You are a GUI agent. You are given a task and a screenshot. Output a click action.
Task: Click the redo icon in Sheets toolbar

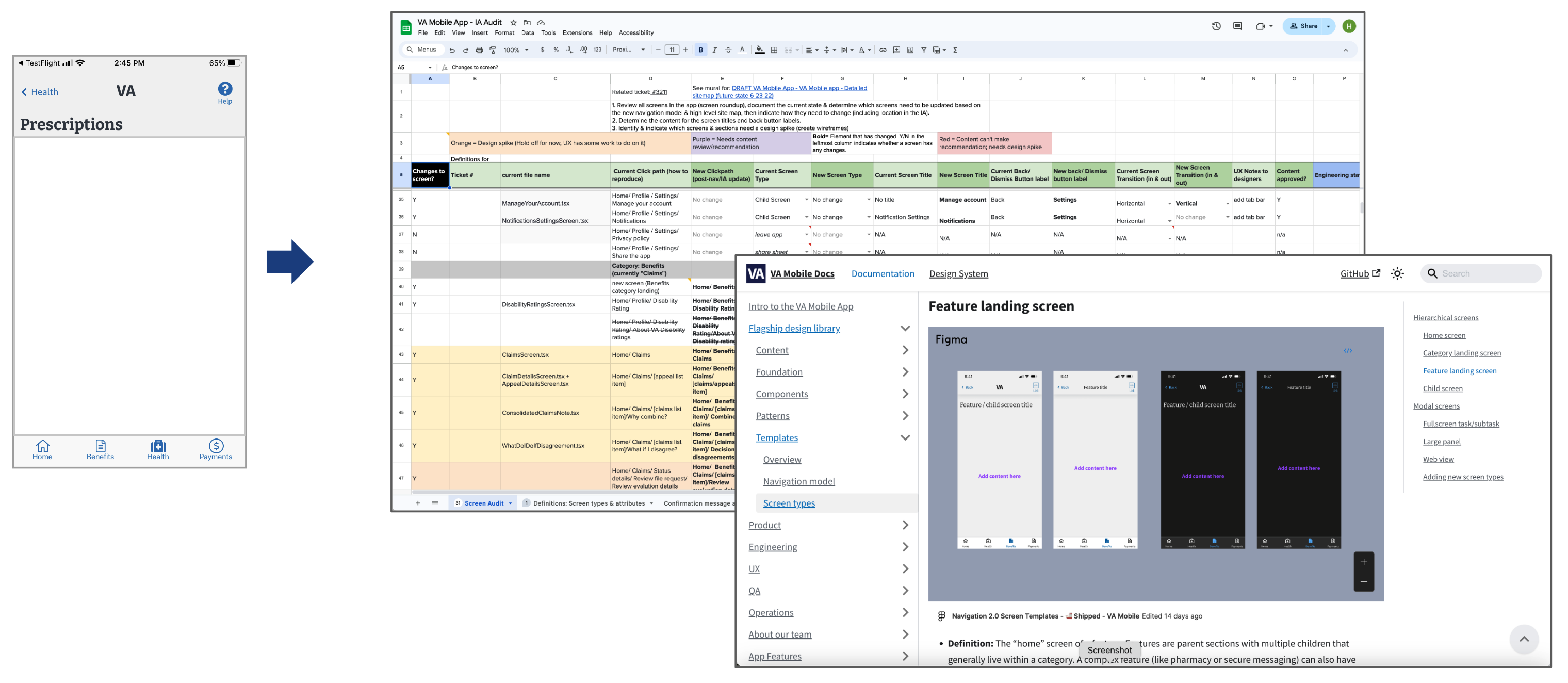[466, 50]
